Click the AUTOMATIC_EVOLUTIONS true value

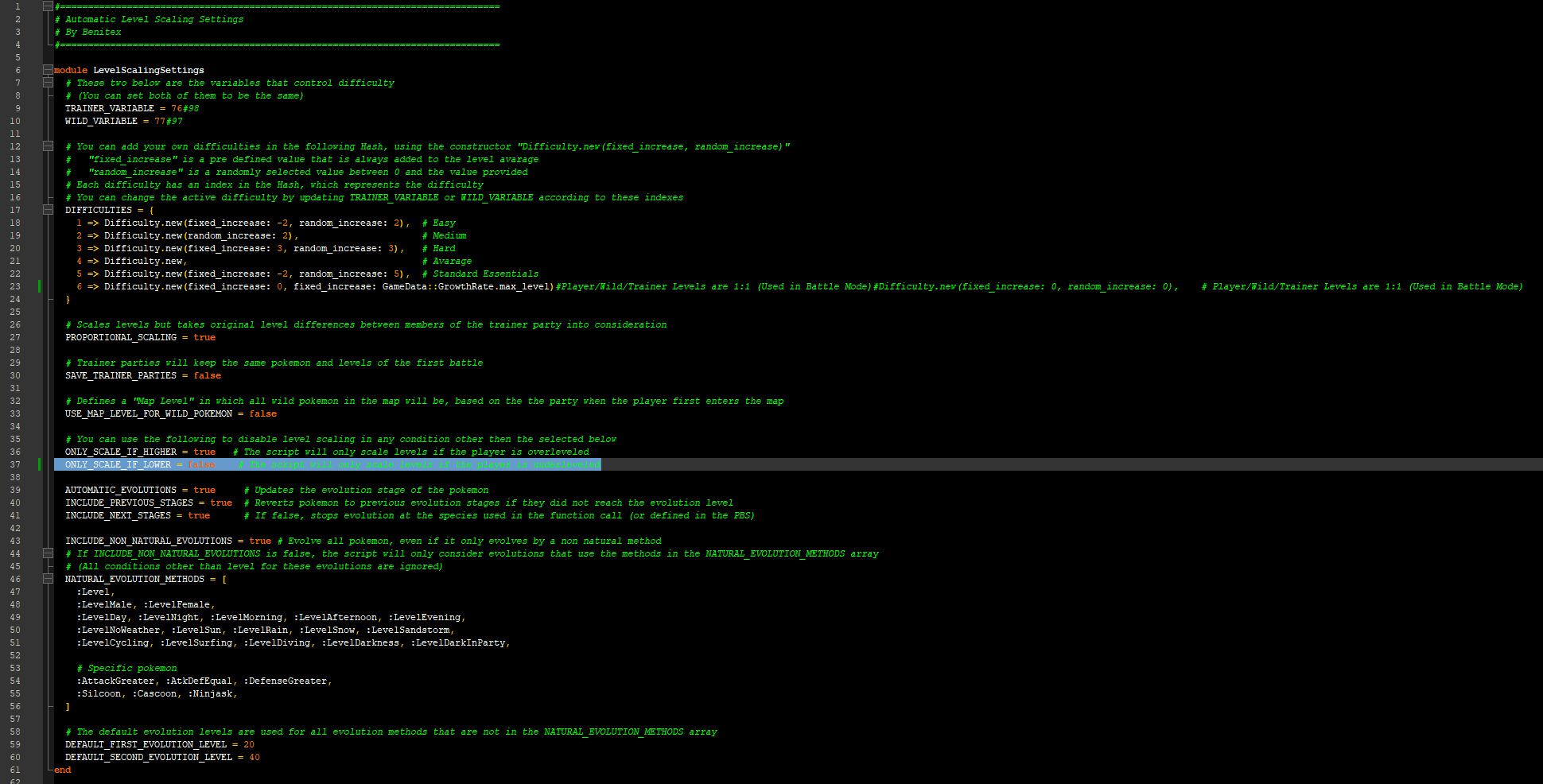coord(204,490)
